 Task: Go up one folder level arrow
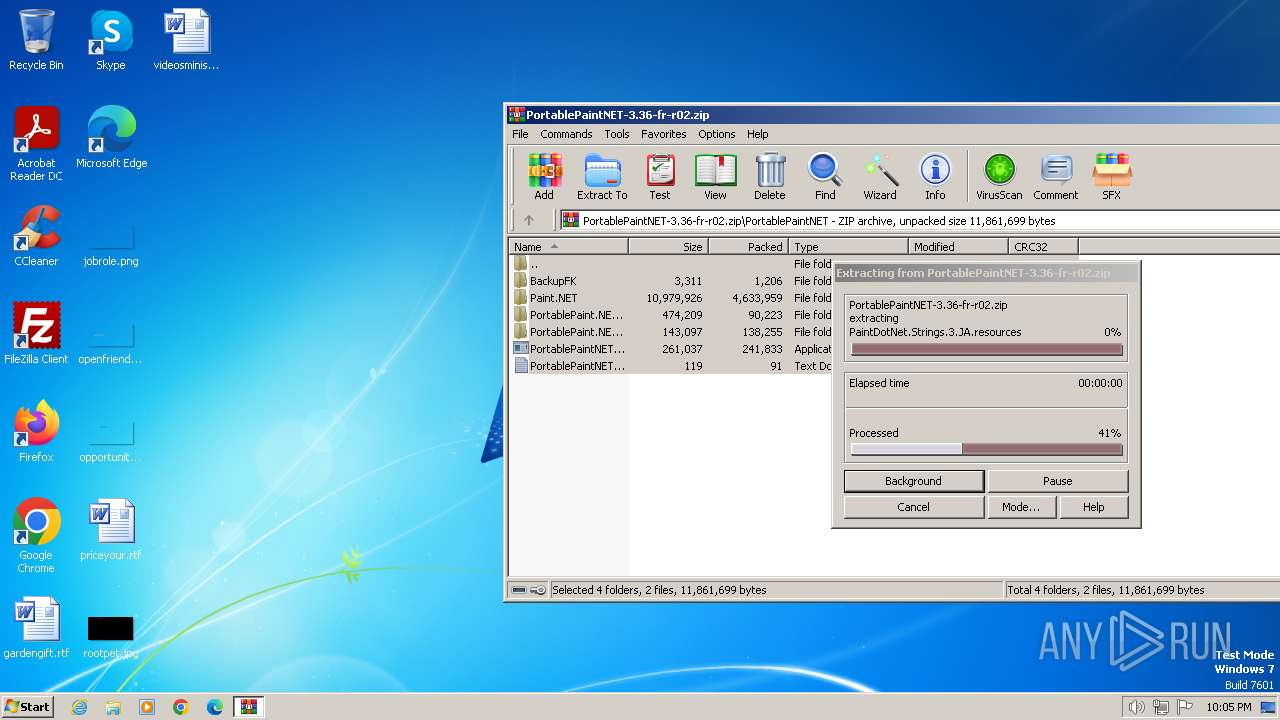click(x=529, y=220)
